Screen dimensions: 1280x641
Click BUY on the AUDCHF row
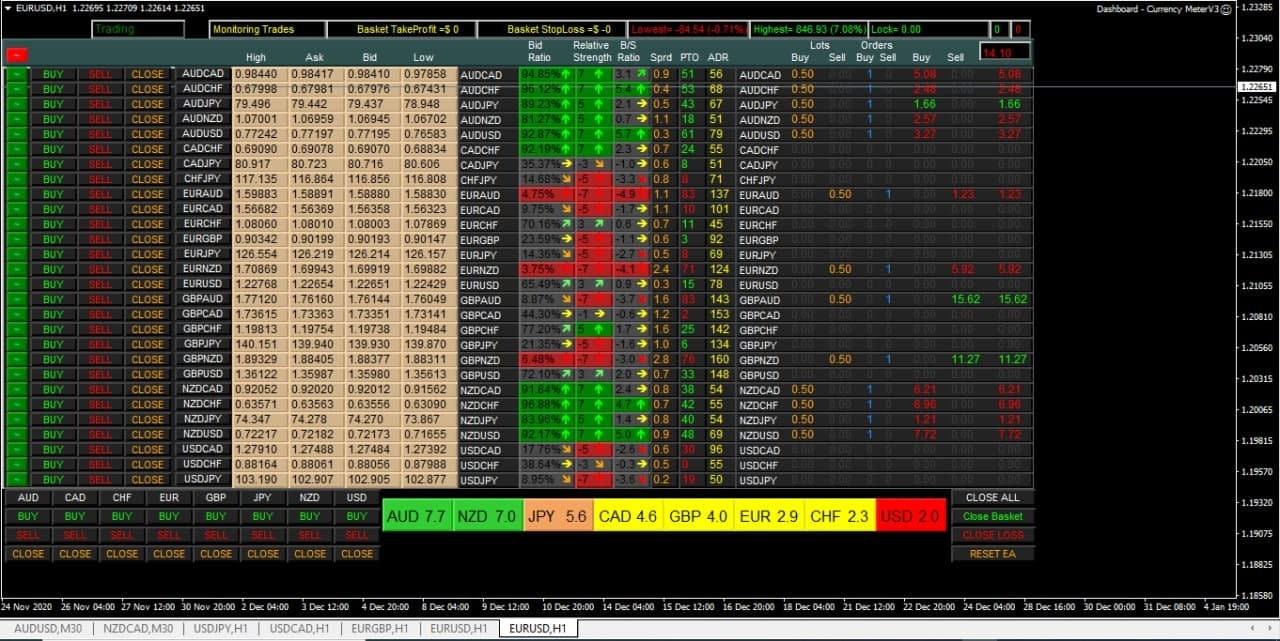click(53, 89)
